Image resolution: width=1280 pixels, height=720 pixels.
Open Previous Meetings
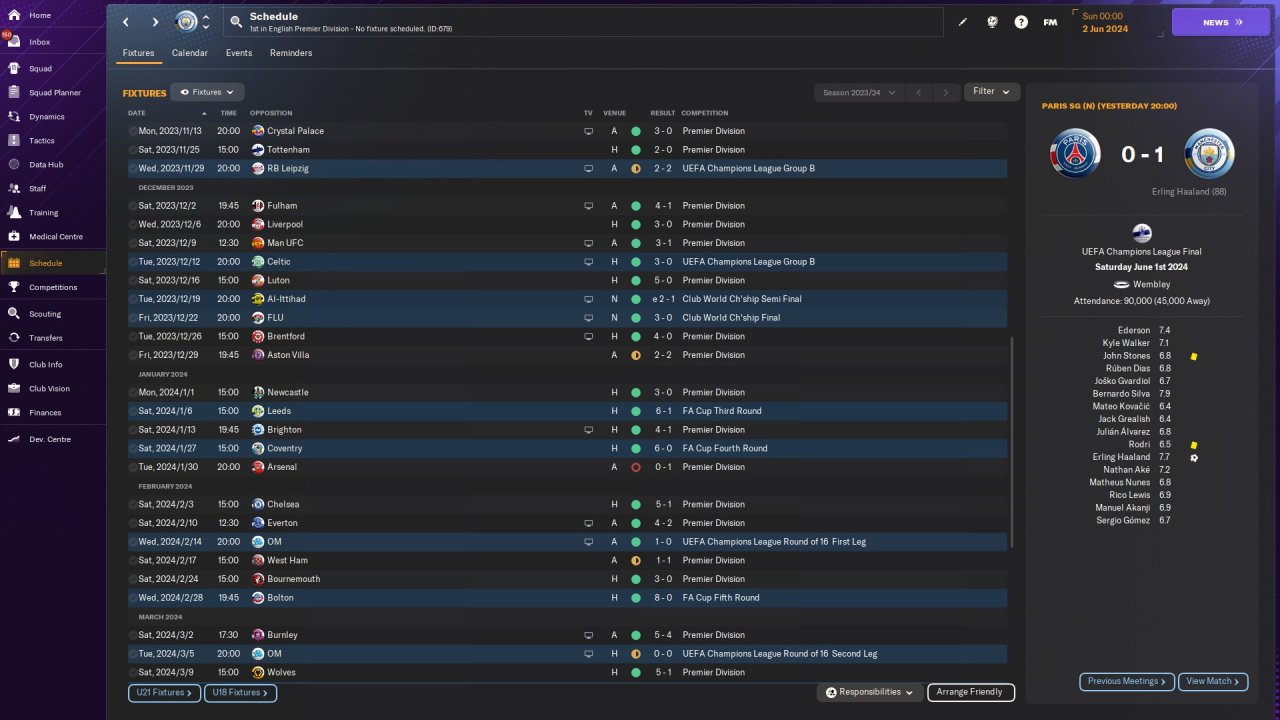(1127, 682)
